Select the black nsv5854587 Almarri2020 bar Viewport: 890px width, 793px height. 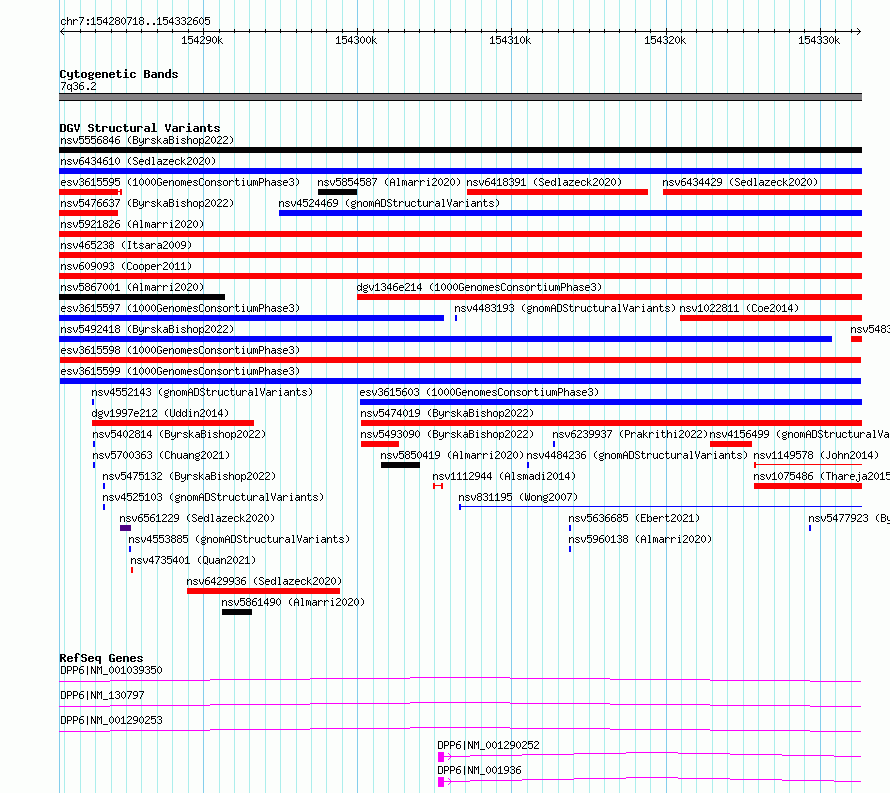coord(337,192)
